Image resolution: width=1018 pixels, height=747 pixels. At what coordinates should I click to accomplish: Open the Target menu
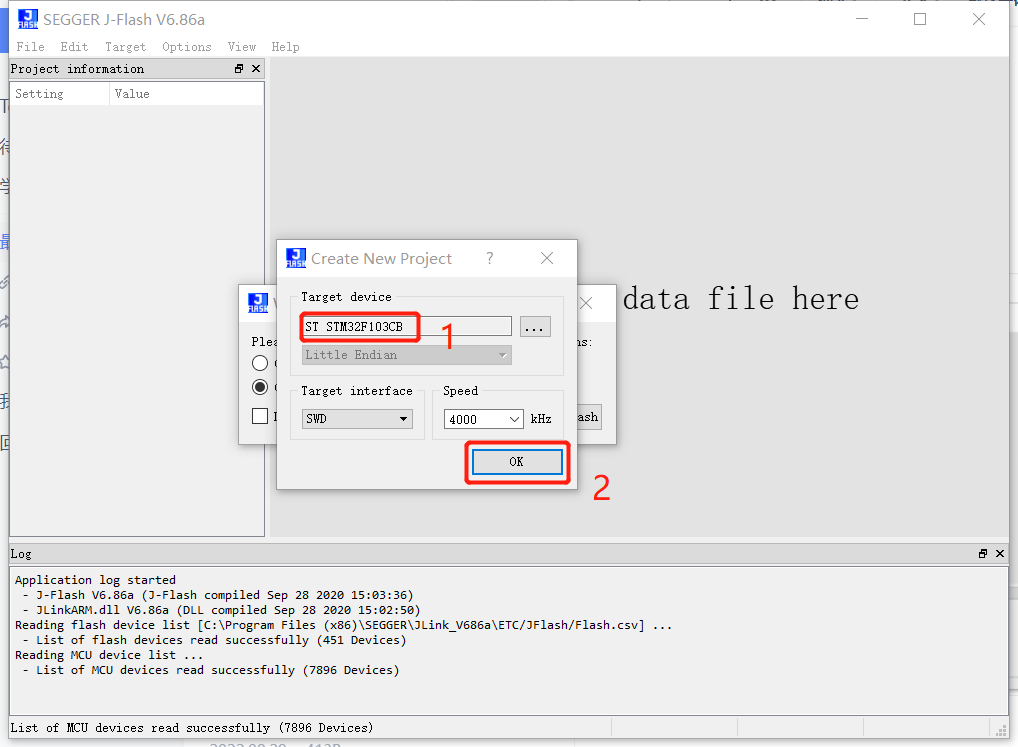tap(125, 47)
